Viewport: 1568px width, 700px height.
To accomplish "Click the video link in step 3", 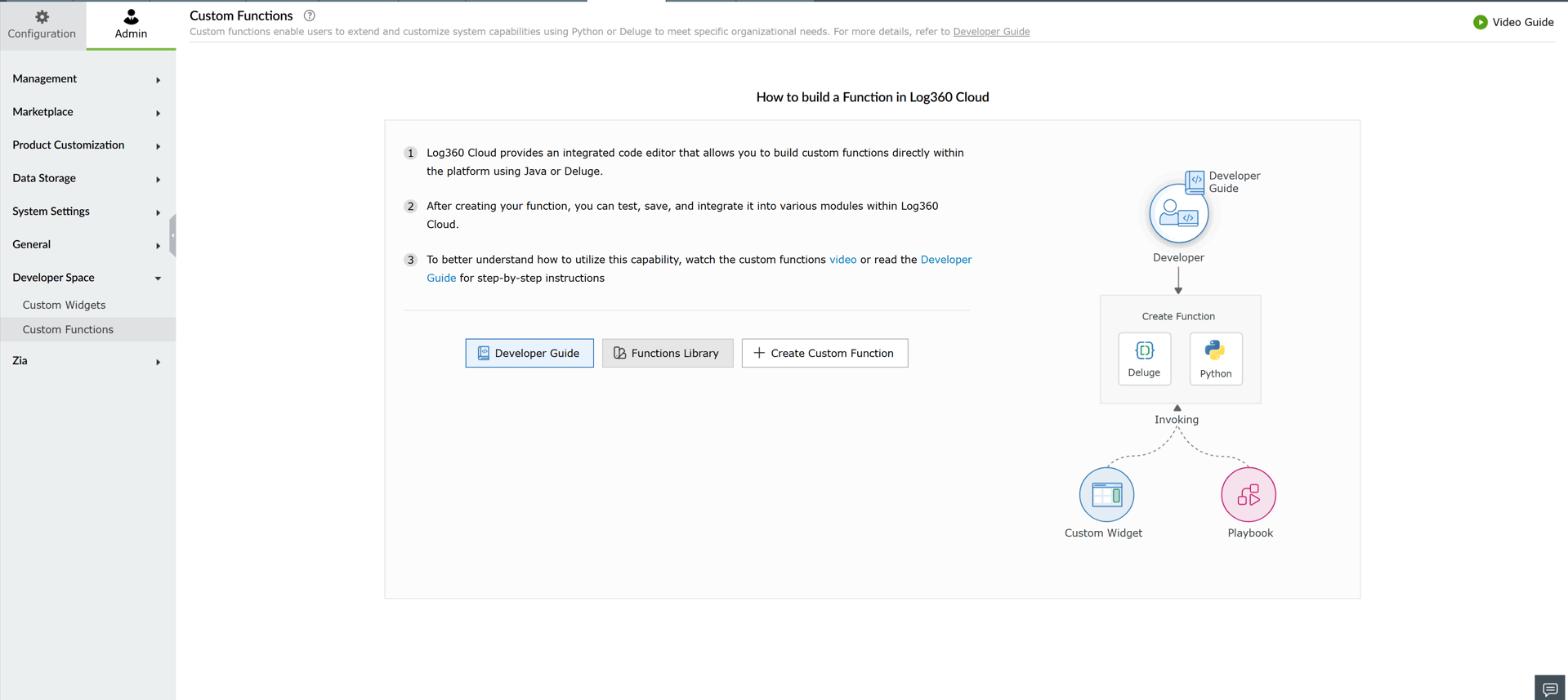I will [x=842, y=260].
